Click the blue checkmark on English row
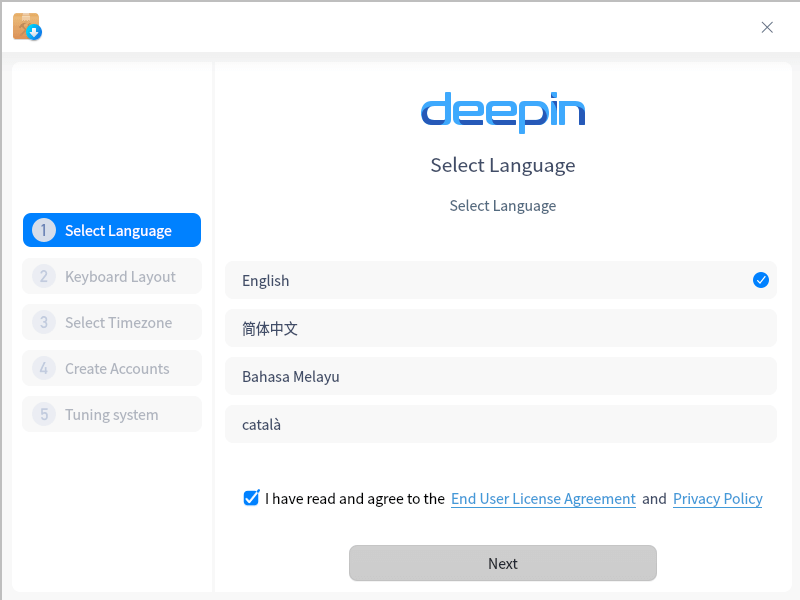The image size is (800, 600). [x=760, y=280]
